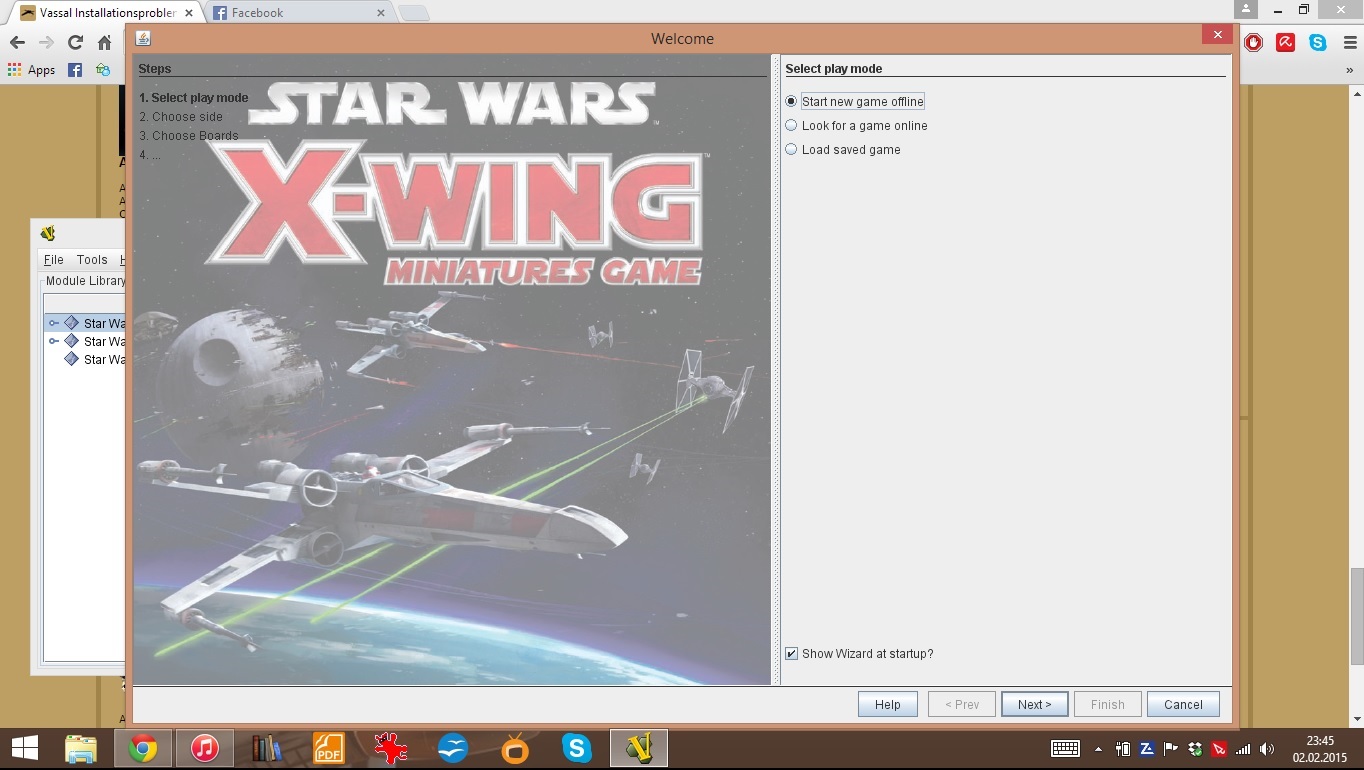
Task: Reload the current browser page
Action: (x=75, y=42)
